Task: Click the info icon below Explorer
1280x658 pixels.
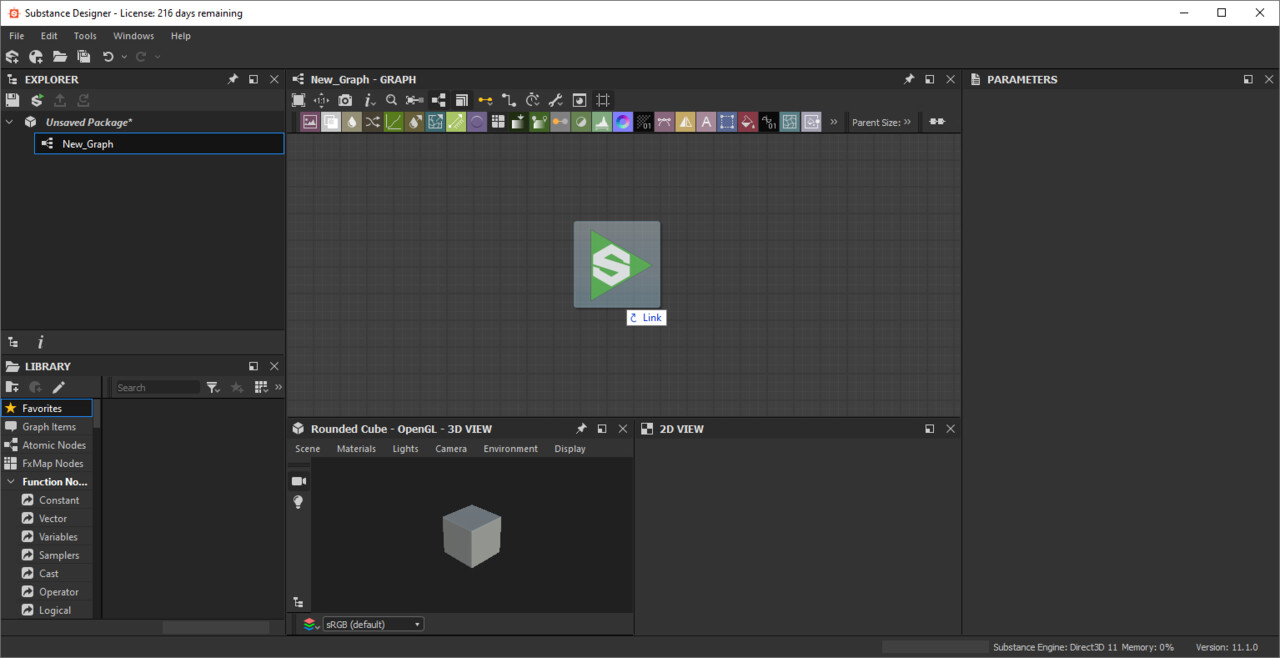Action: point(40,342)
